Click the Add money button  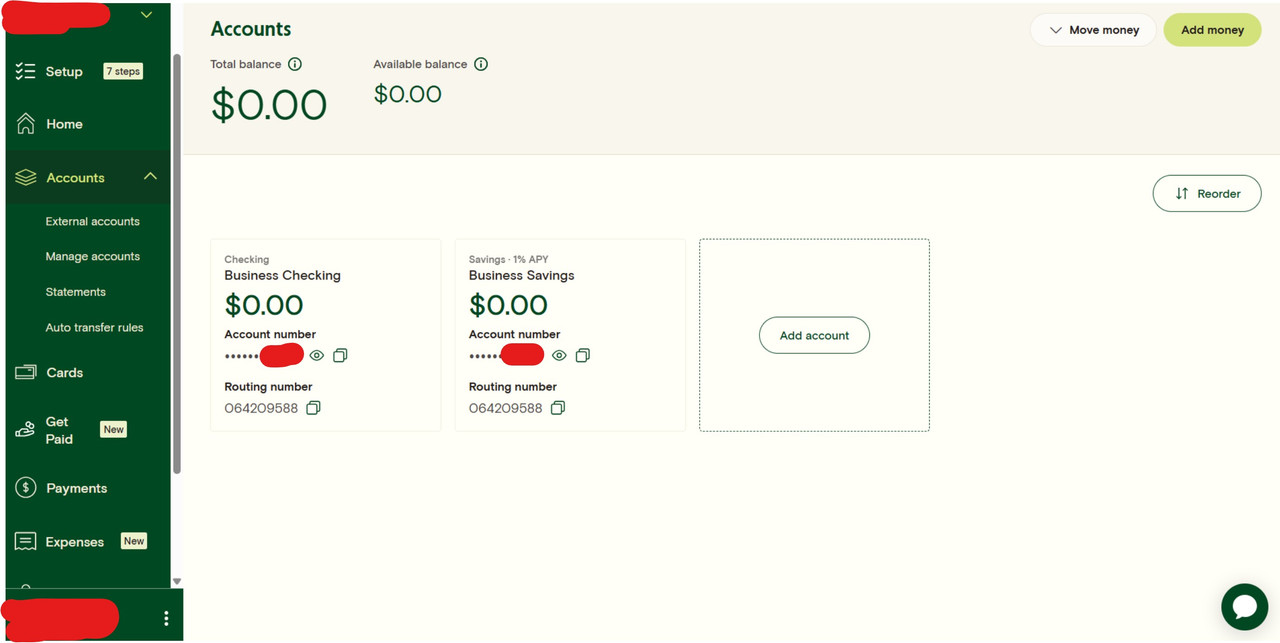pos(1212,30)
